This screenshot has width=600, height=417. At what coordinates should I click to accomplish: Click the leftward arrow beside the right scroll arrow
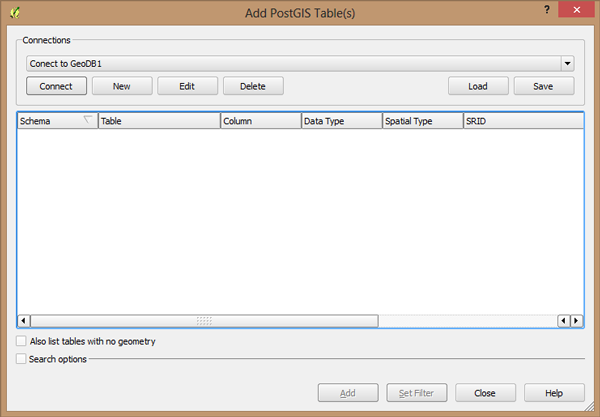coord(563,321)
